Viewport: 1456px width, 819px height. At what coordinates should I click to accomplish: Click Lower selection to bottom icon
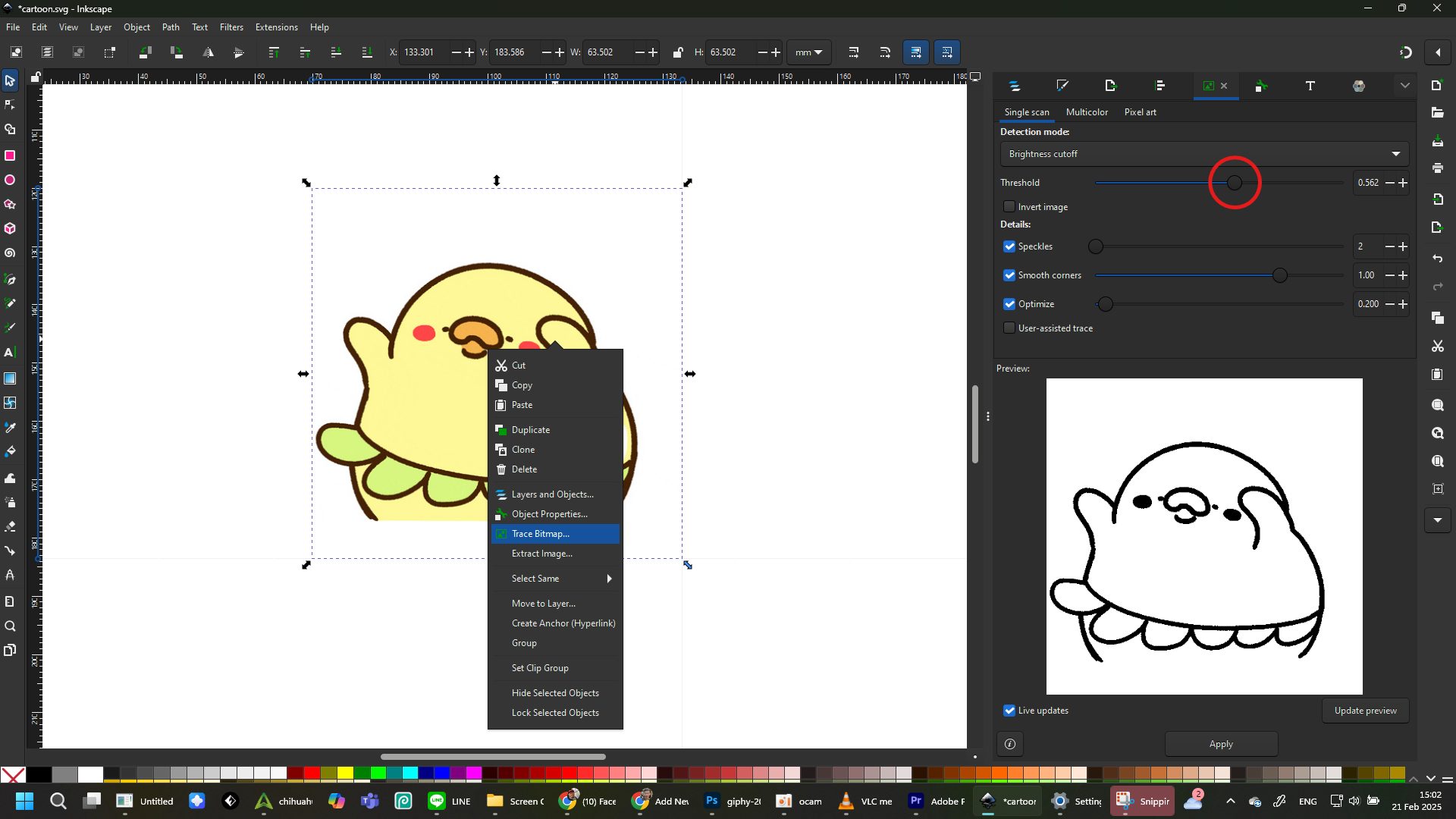(x=367, y=52)
